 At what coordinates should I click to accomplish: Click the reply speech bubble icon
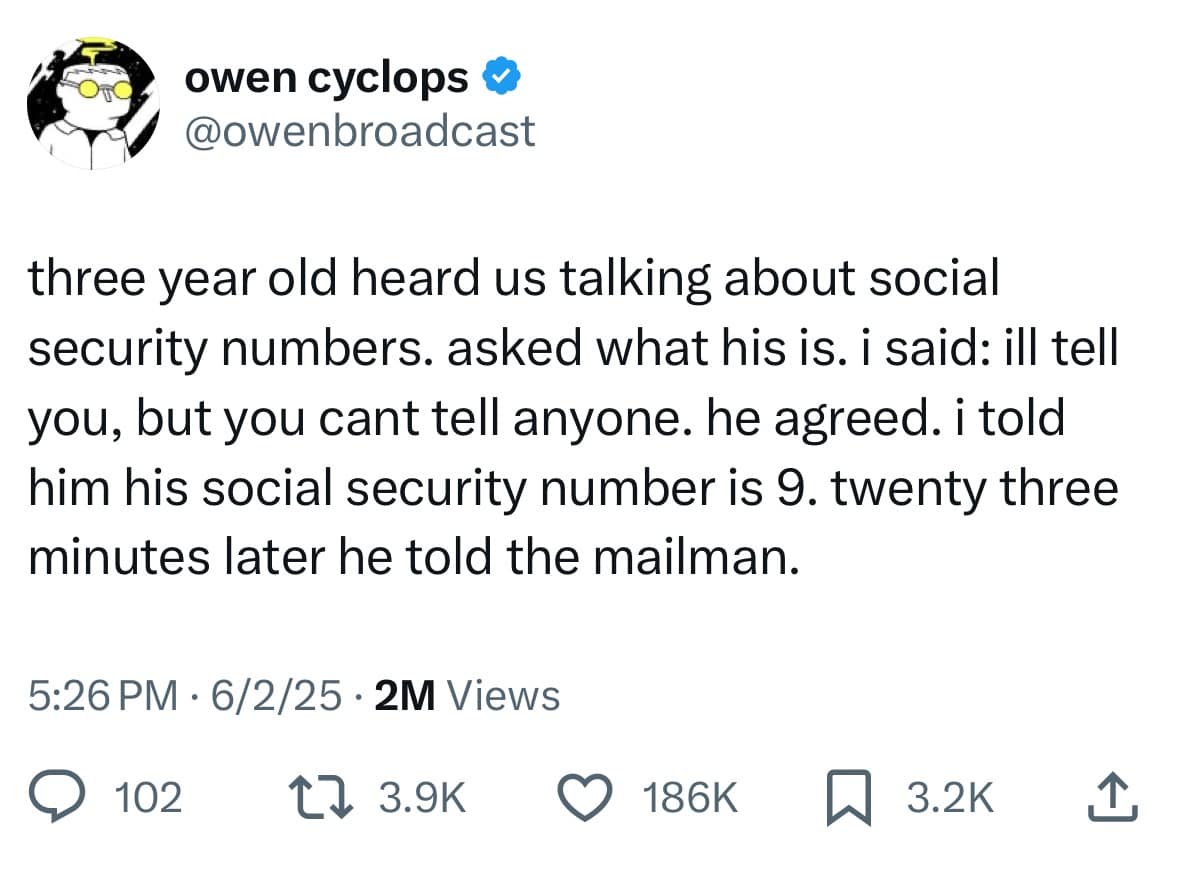pos(59,797)
